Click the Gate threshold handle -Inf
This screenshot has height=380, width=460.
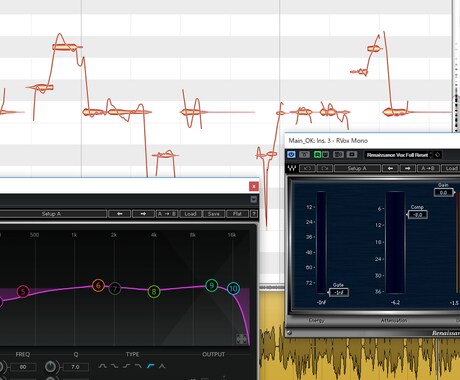(338, 292)
